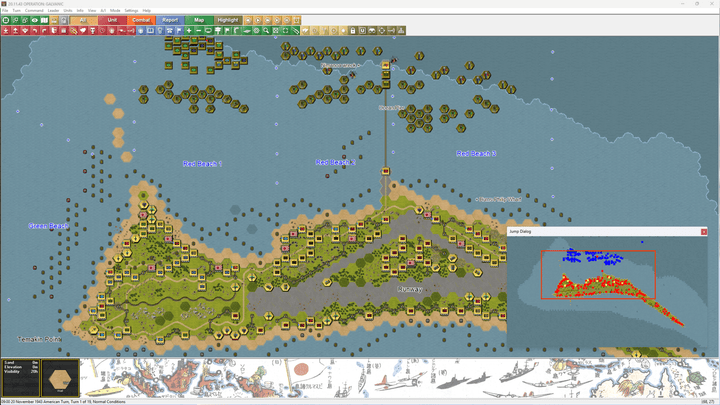Click the lightbulb icon in blue toolbar
The width and height of the screenshot is (720, 405).
[x=160, y=31]
